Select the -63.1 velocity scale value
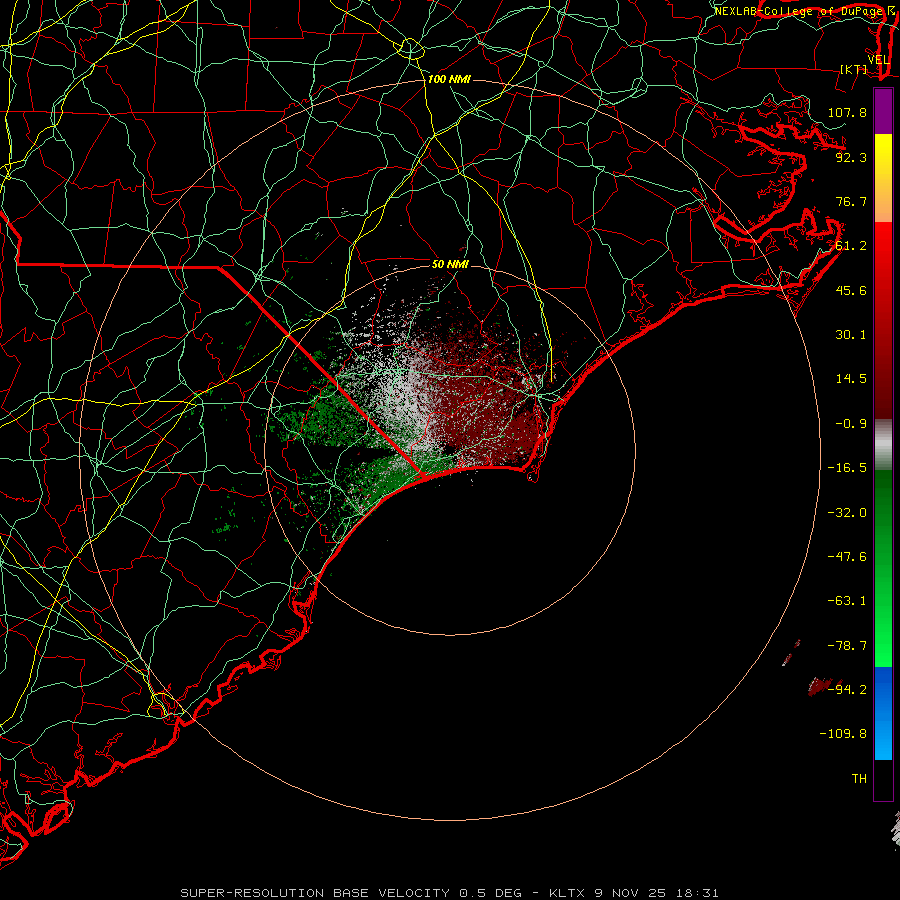The width and height of the screenshot is (900, 900). pos(847,601)
